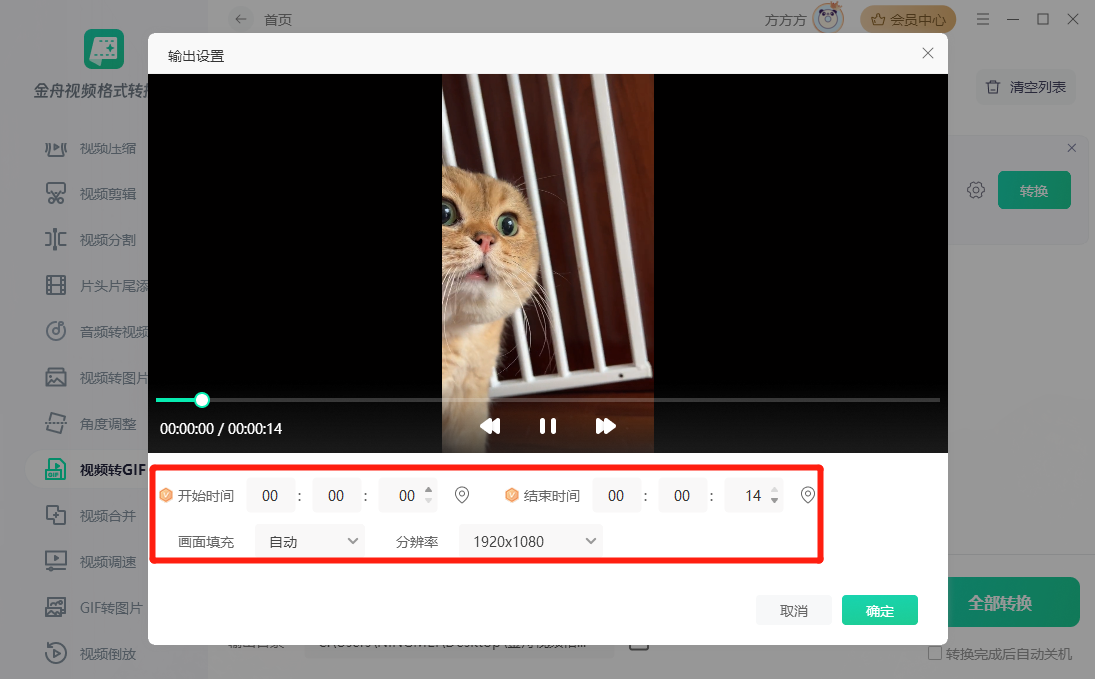Click 清空列表 to clear the list

pyautogui.click(x=1025, y=87)
